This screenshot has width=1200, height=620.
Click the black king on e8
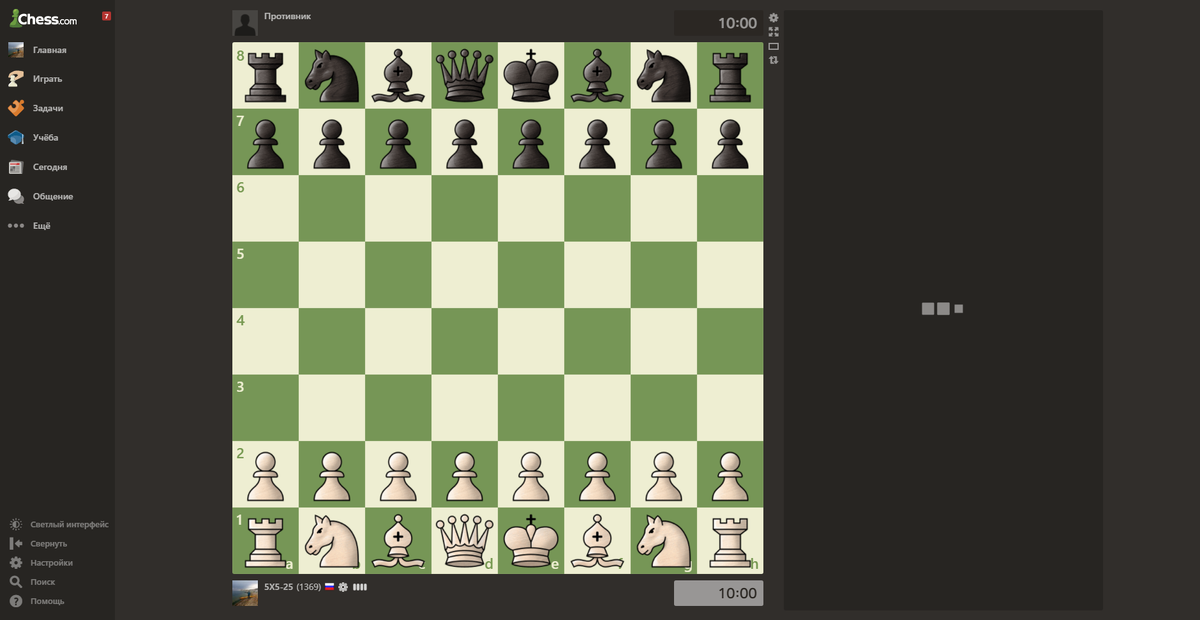pos(531,76)
